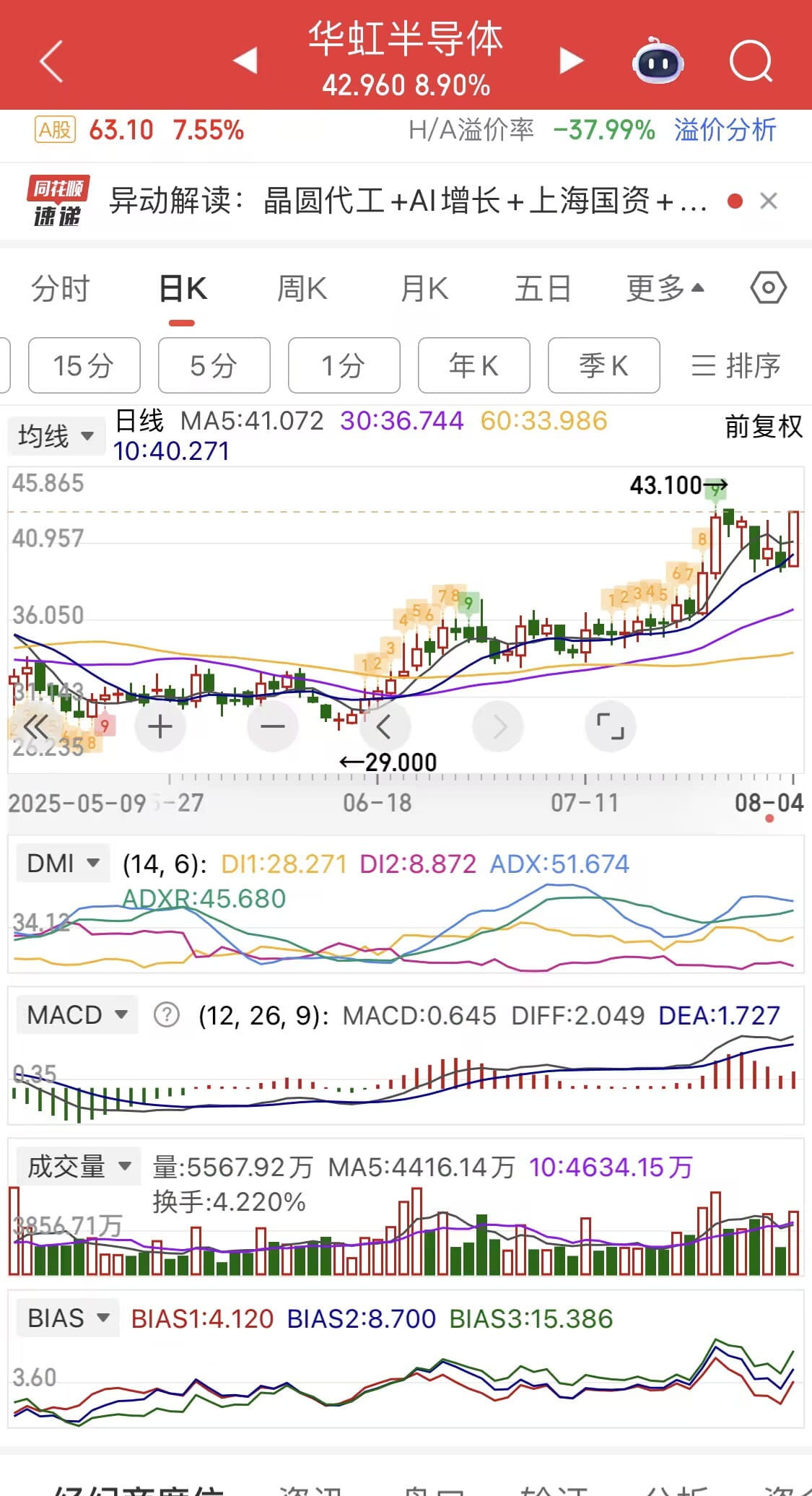Image resolution: width=812 pixels, height=1496 pixels.
Task: Open 排序 sort option
Action: [736, 365]
